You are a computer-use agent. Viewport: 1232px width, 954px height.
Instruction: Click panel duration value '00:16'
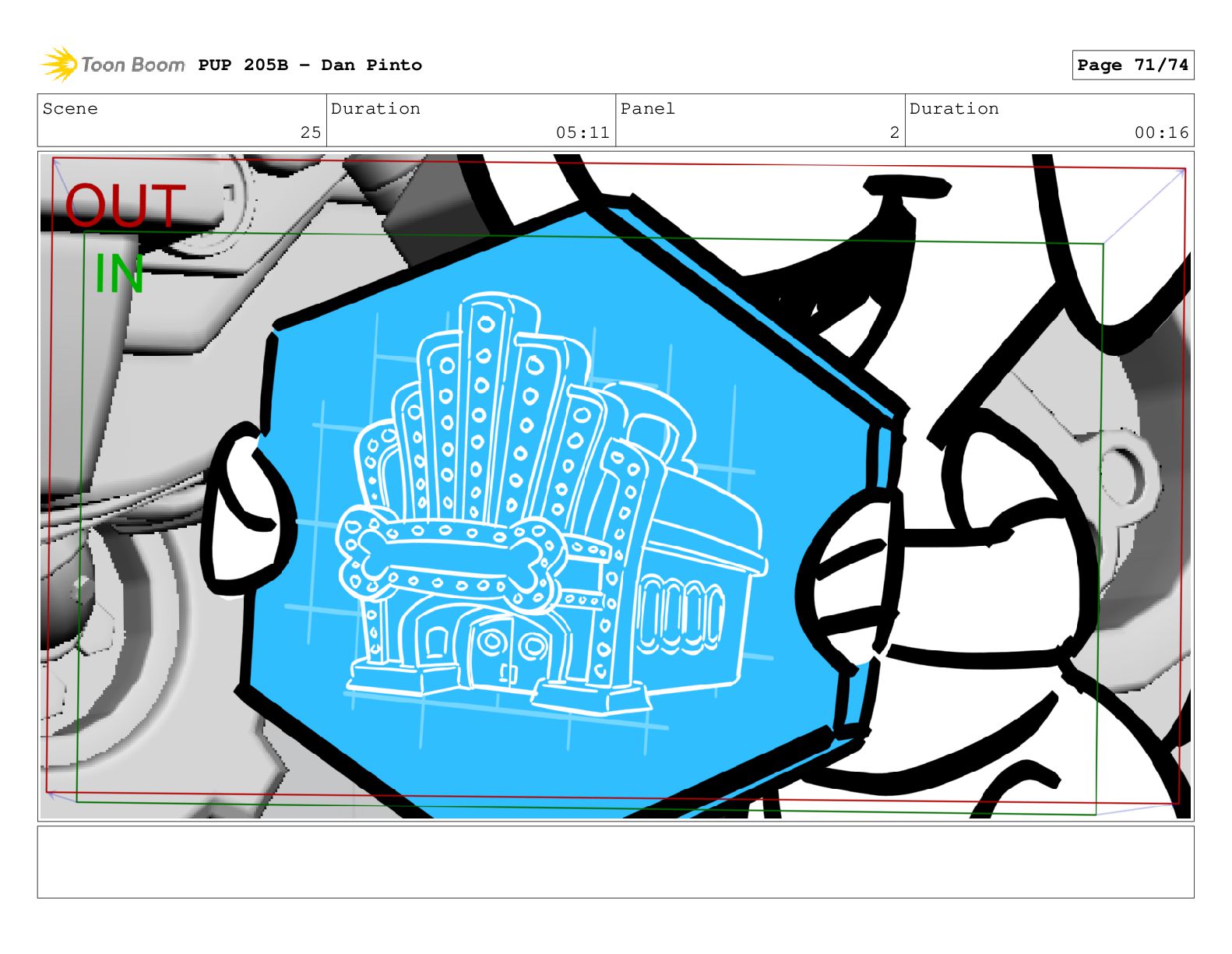pyautogui.click(x=1161, y=133)
